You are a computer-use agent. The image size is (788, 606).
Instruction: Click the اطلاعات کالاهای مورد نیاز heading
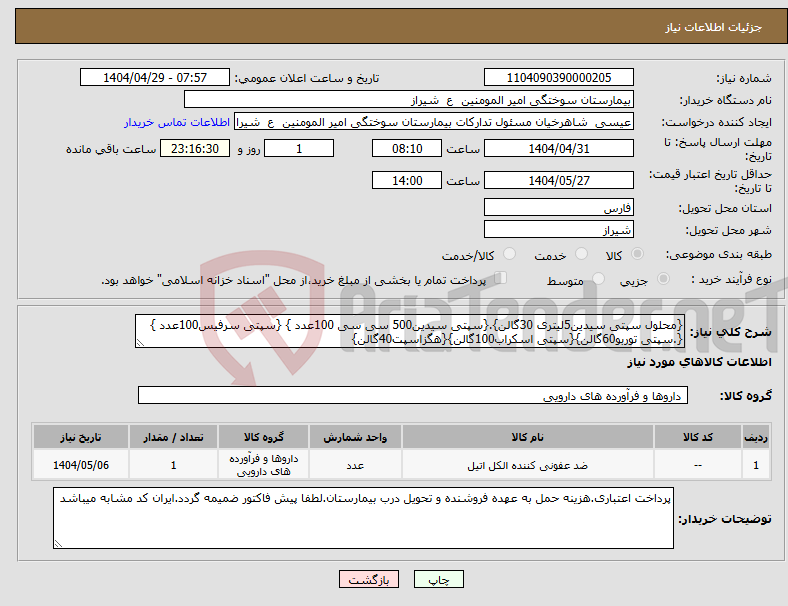pyautogui.click(x=699, y=362)
